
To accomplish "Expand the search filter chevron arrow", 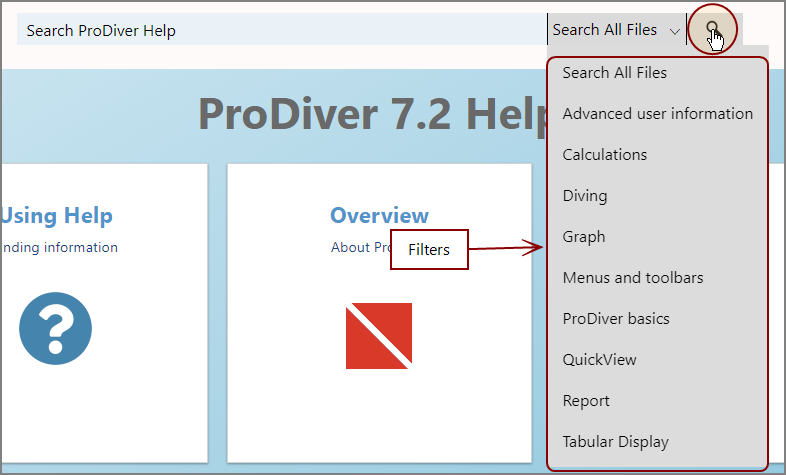I will [675, 31].
